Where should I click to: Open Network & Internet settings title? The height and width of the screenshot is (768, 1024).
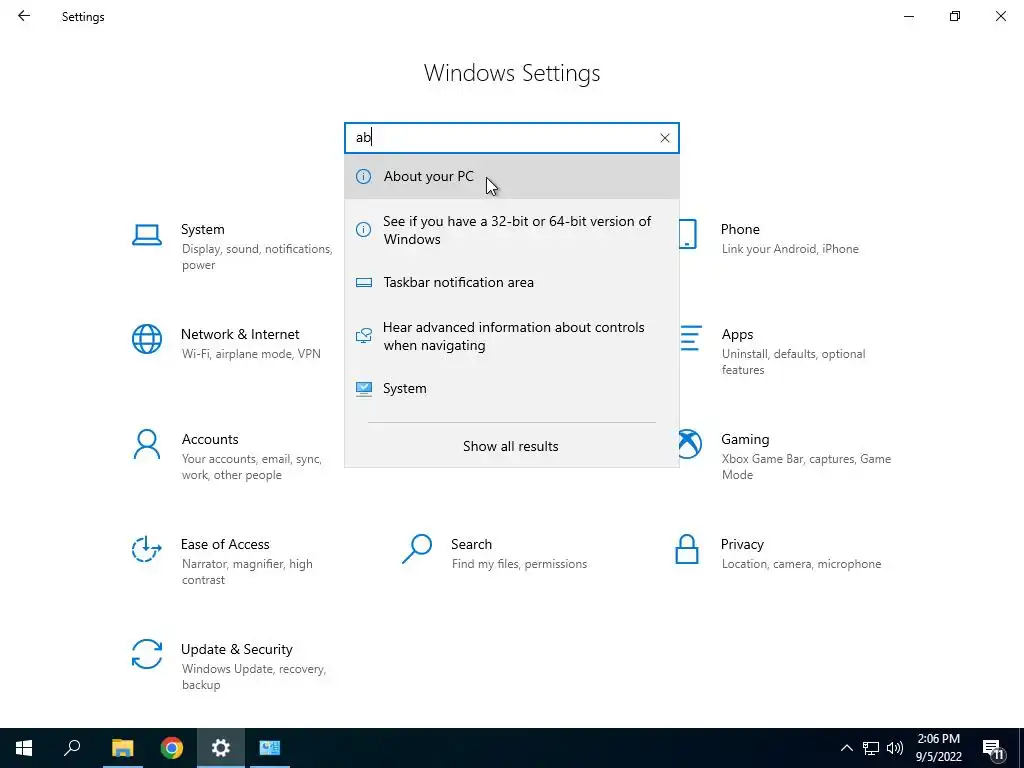[x=240, y=334]
